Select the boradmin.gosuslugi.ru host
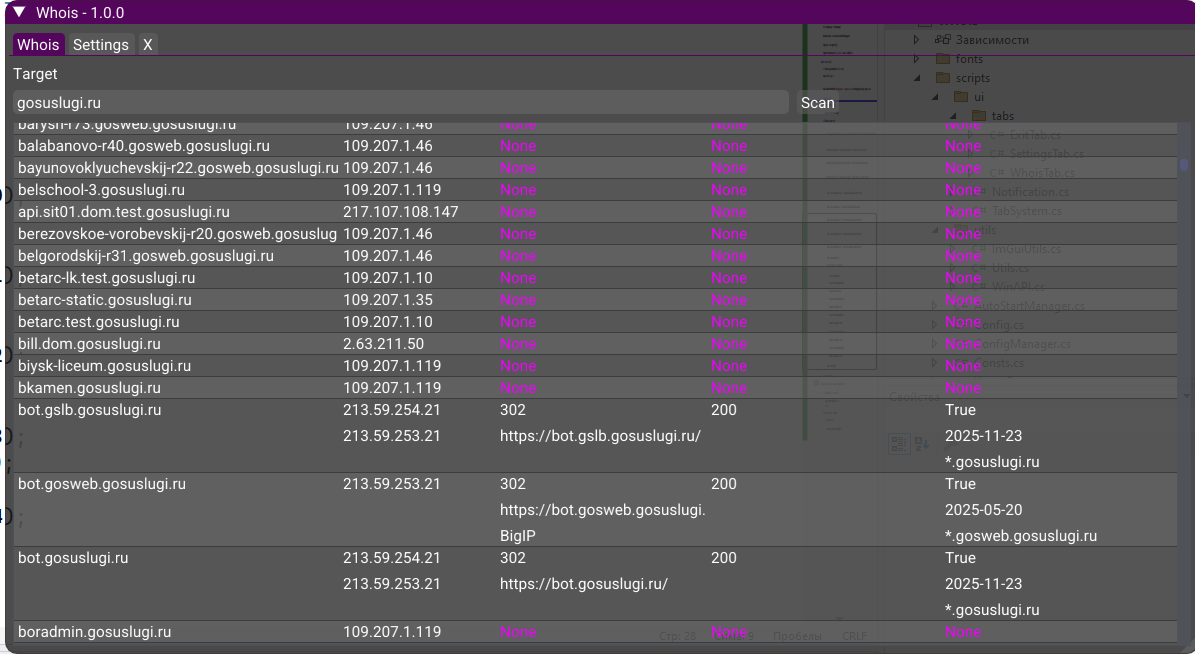Image resolution: width=1195 pixels, height=654 pixels. coord(95,632)
